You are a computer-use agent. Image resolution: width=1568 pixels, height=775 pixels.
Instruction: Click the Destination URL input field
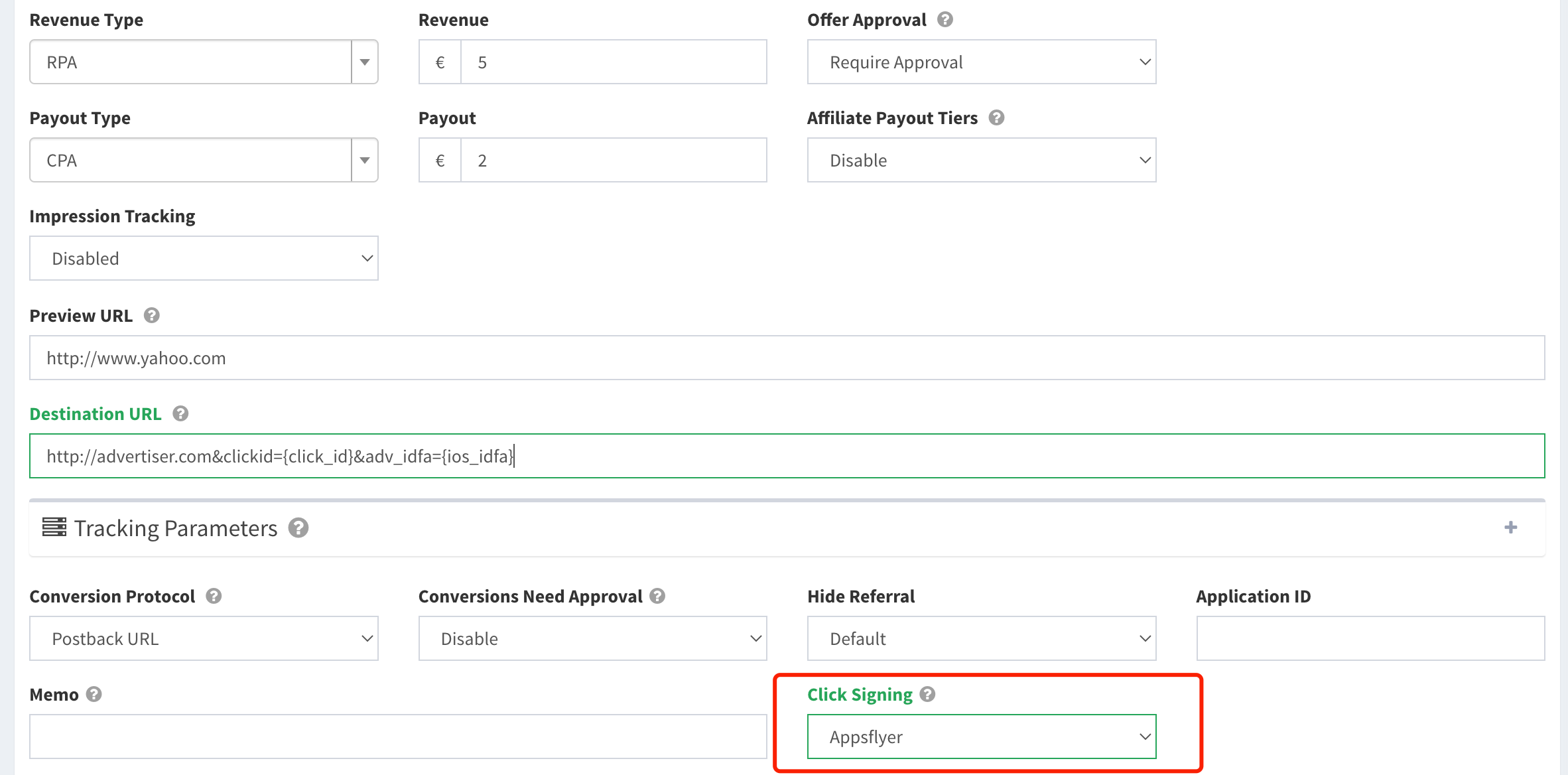click(x=787, y=457)
